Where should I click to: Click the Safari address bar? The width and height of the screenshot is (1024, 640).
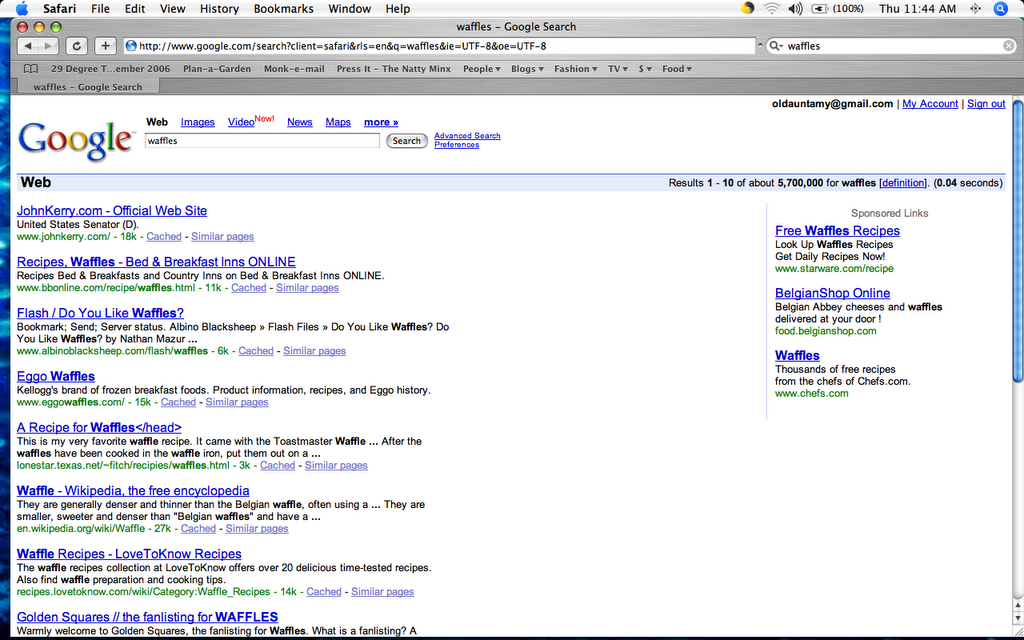click(439, 46)
